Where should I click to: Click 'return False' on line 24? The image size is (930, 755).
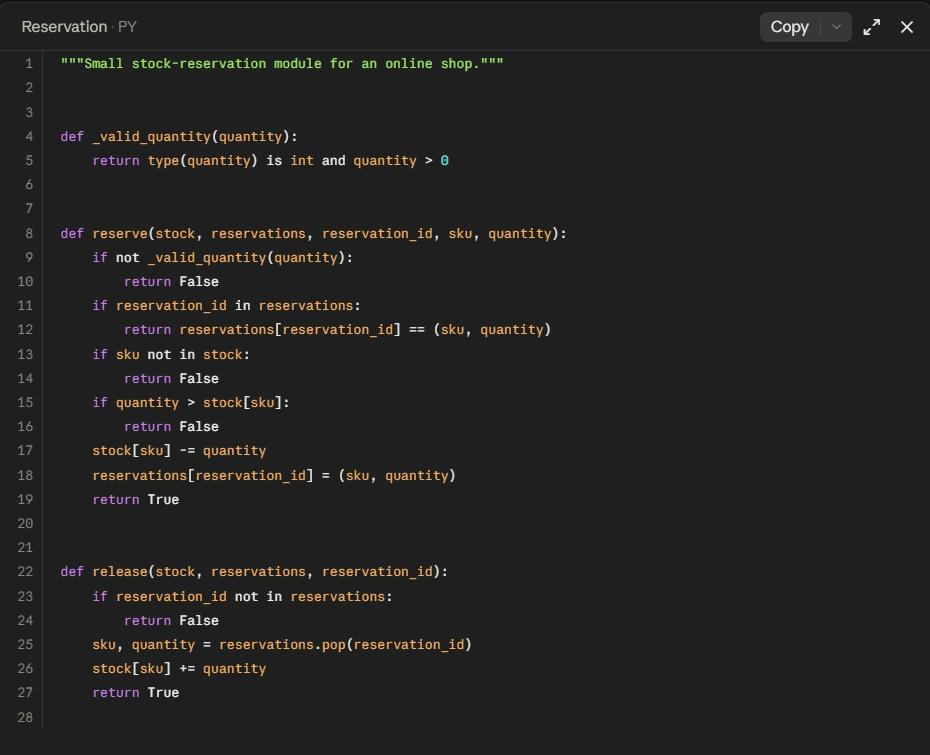171,620
